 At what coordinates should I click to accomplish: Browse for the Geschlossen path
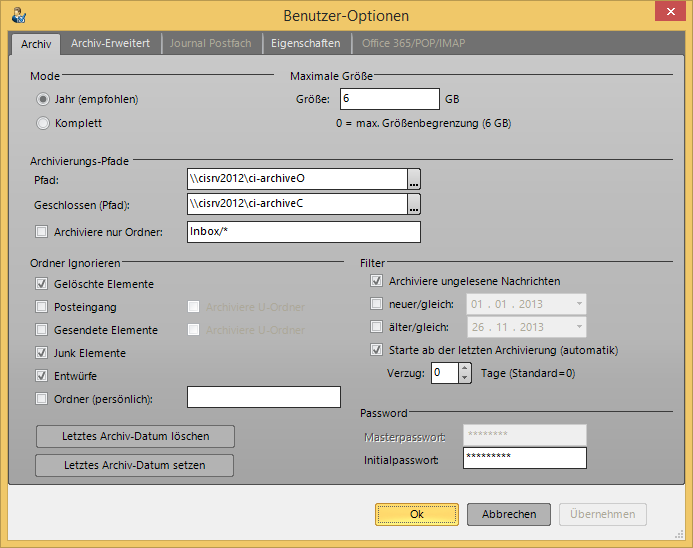point(414,205)
